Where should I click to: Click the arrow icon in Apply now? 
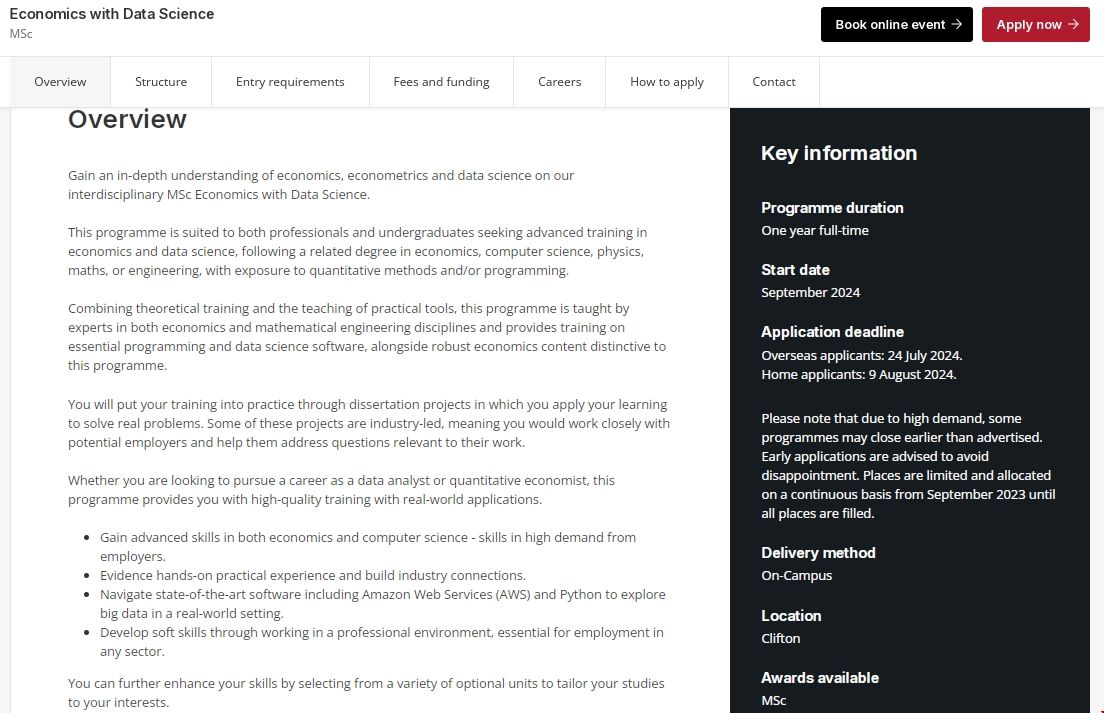pyautogui.click(x=1073, y=25)
